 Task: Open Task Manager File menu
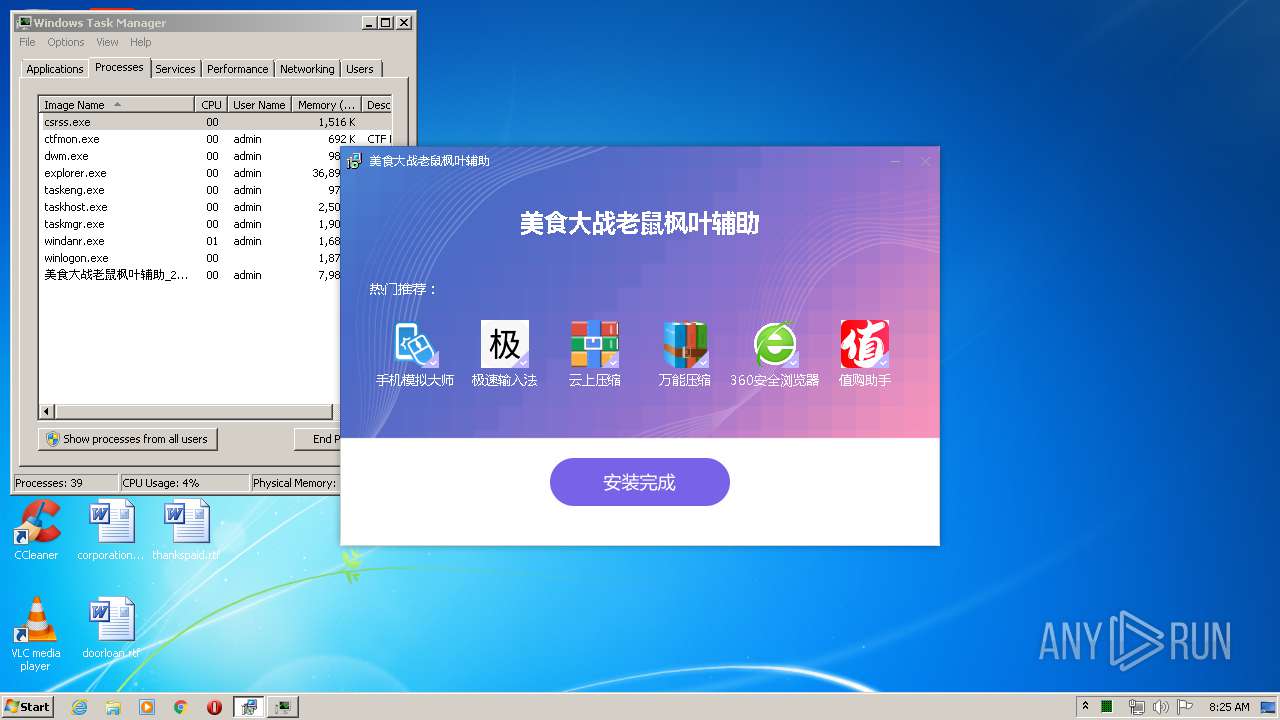tap(27, 42)
